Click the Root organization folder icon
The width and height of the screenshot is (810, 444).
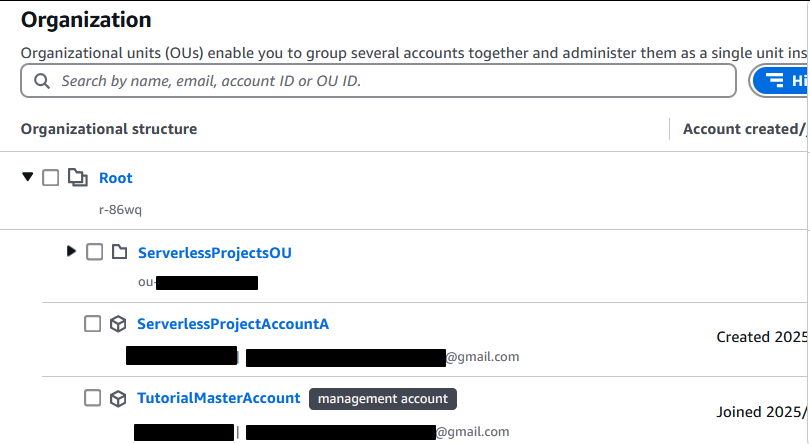[77, 177]
